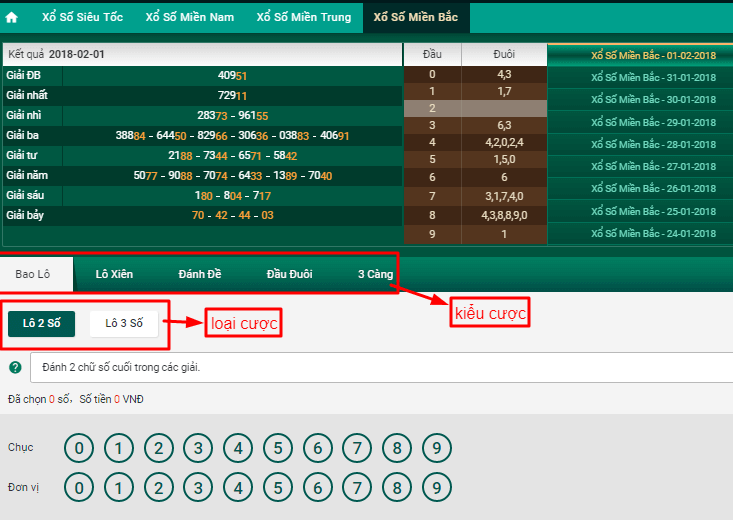Select digit 3 in the Đơn vị row

[198, 488]
